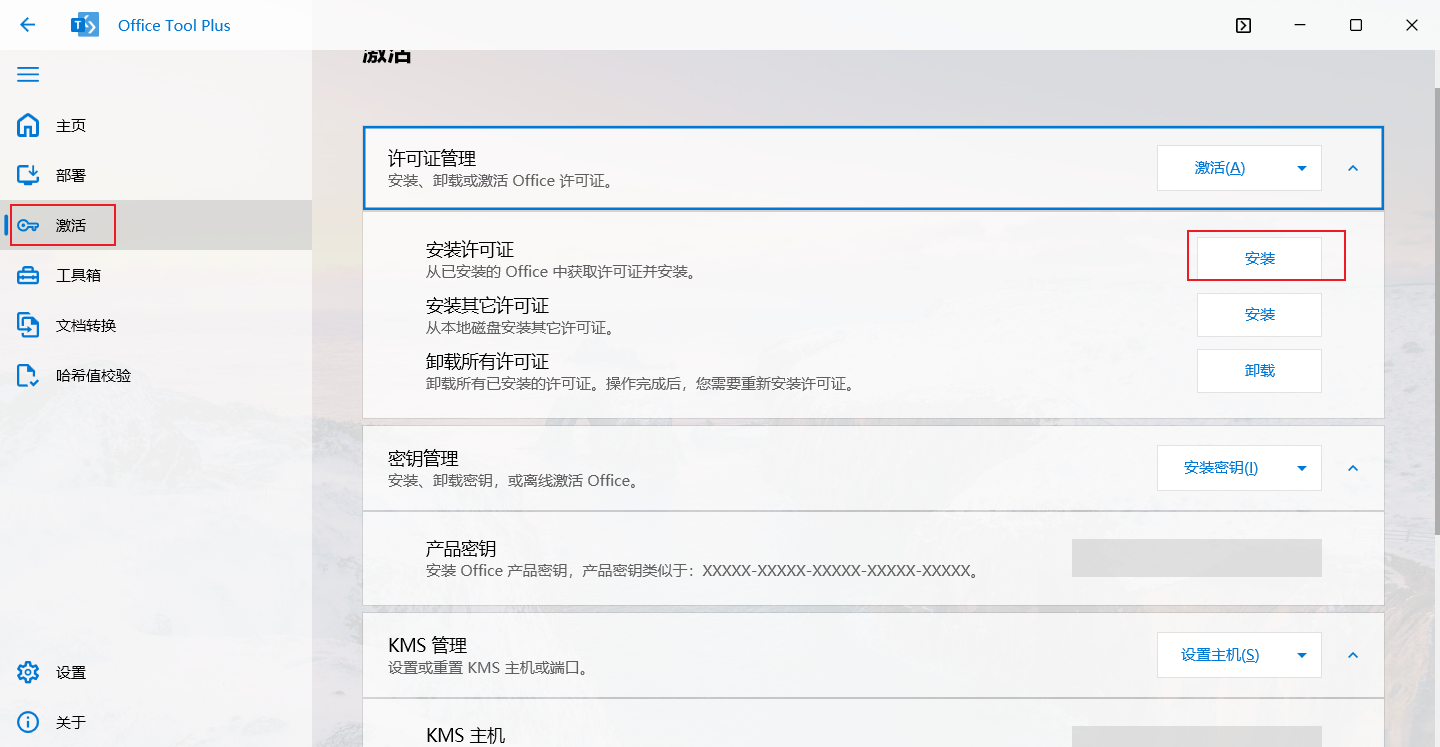Click the 卸载所有许可证 label
Image resolution: width=1440 pixels, height=747 pixels.
pos(488,362)
